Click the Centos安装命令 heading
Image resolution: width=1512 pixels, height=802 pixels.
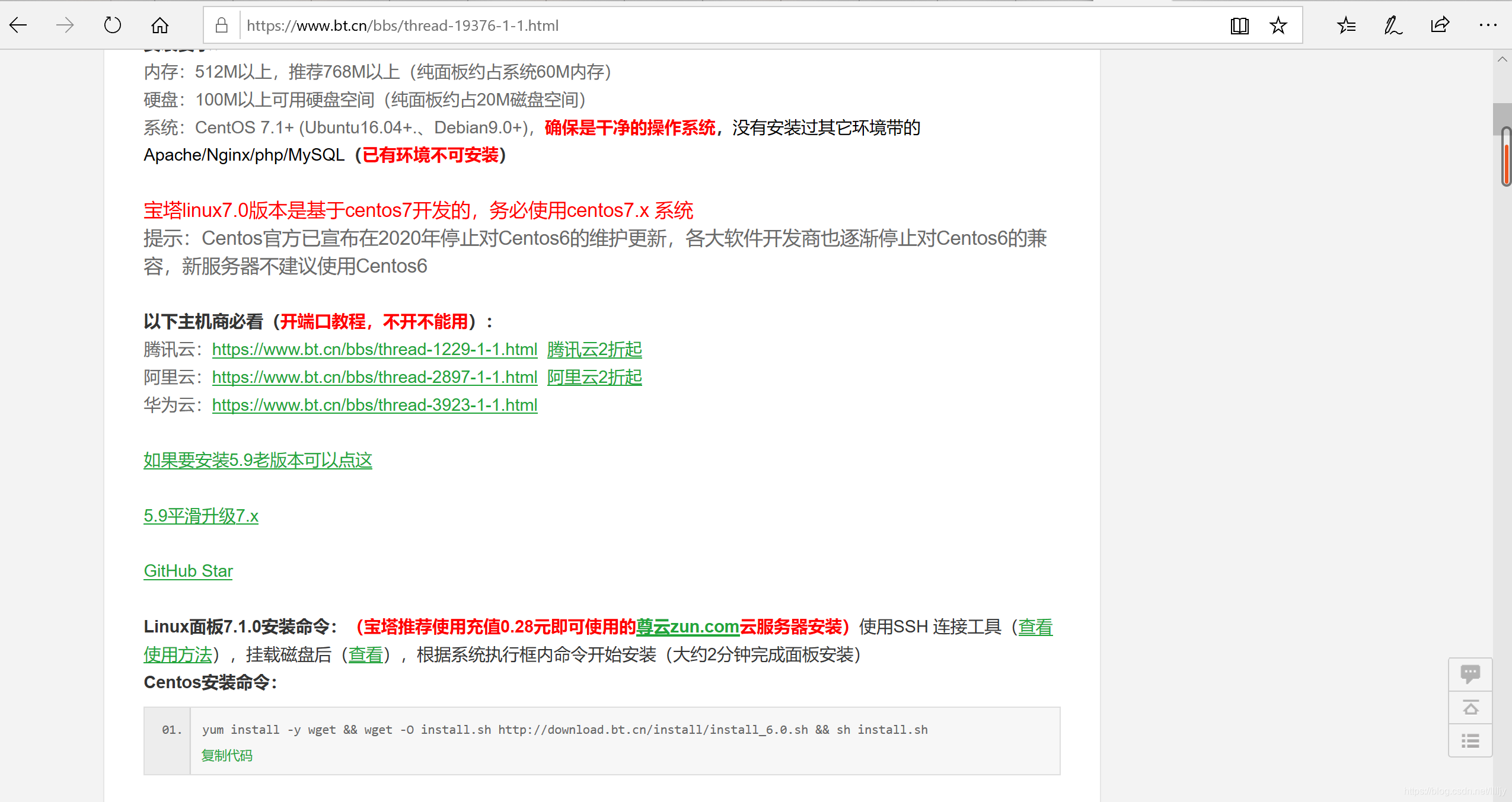210,683
